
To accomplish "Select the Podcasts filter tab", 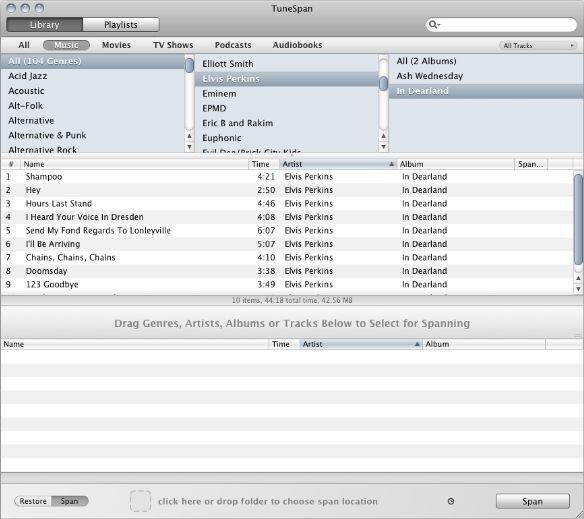I will click(x=233, y=45).
